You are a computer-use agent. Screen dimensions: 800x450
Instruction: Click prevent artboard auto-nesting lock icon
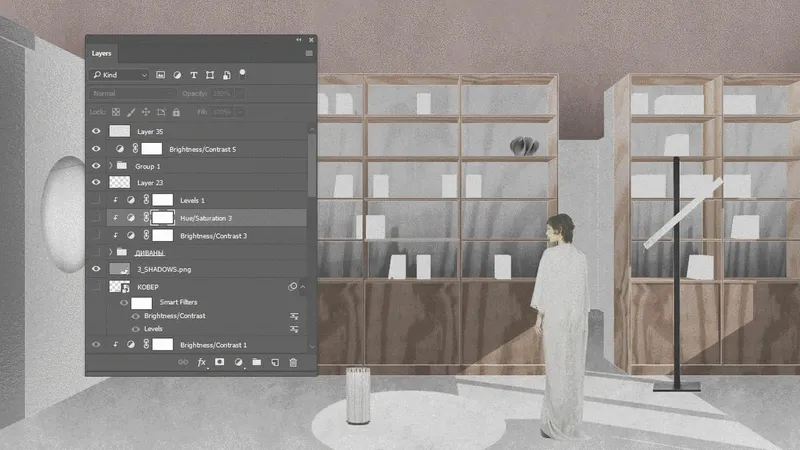[x=161, y=112]
